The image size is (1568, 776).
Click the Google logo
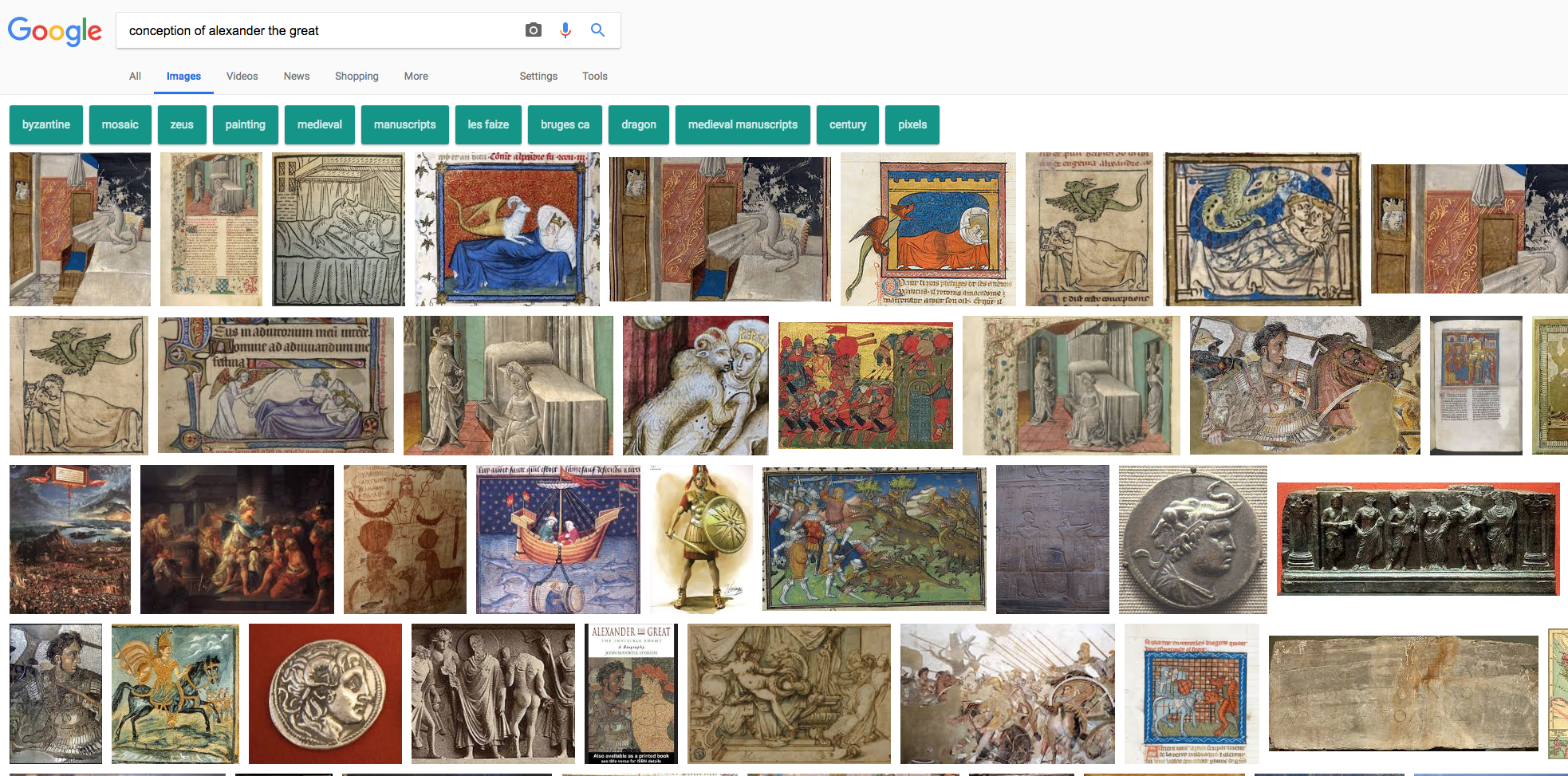55,31
